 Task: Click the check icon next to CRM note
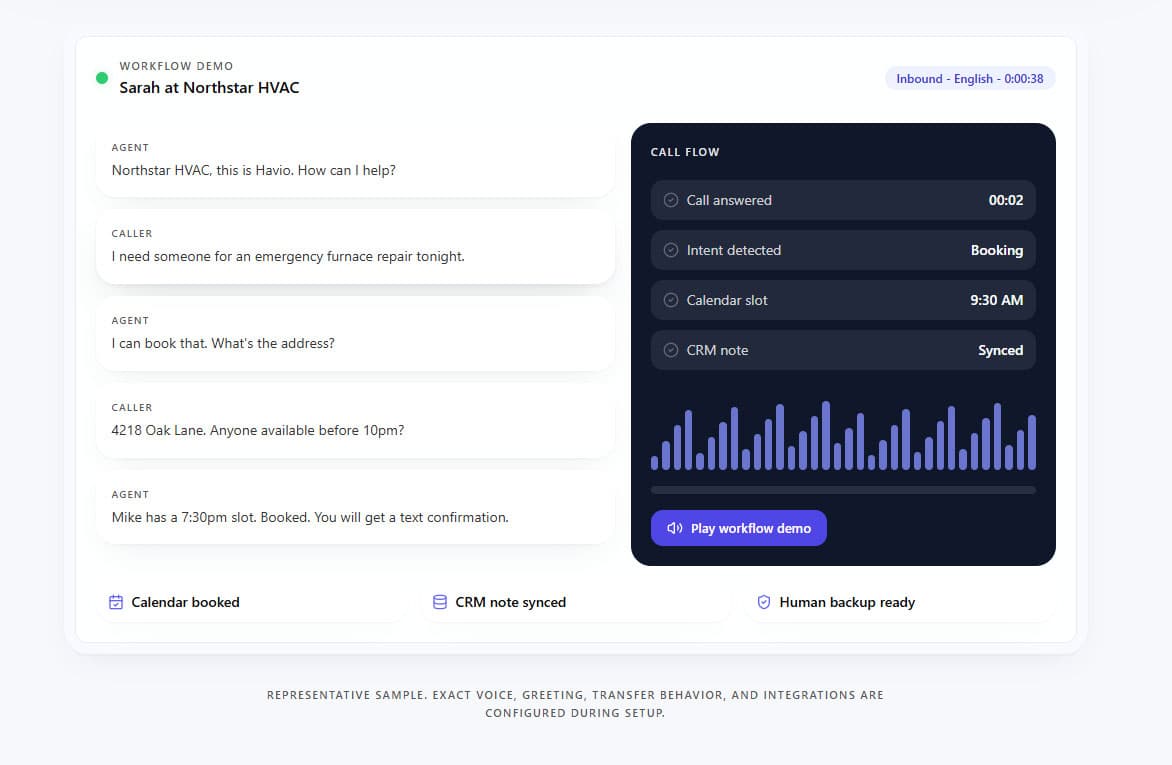tap(671, 350)
